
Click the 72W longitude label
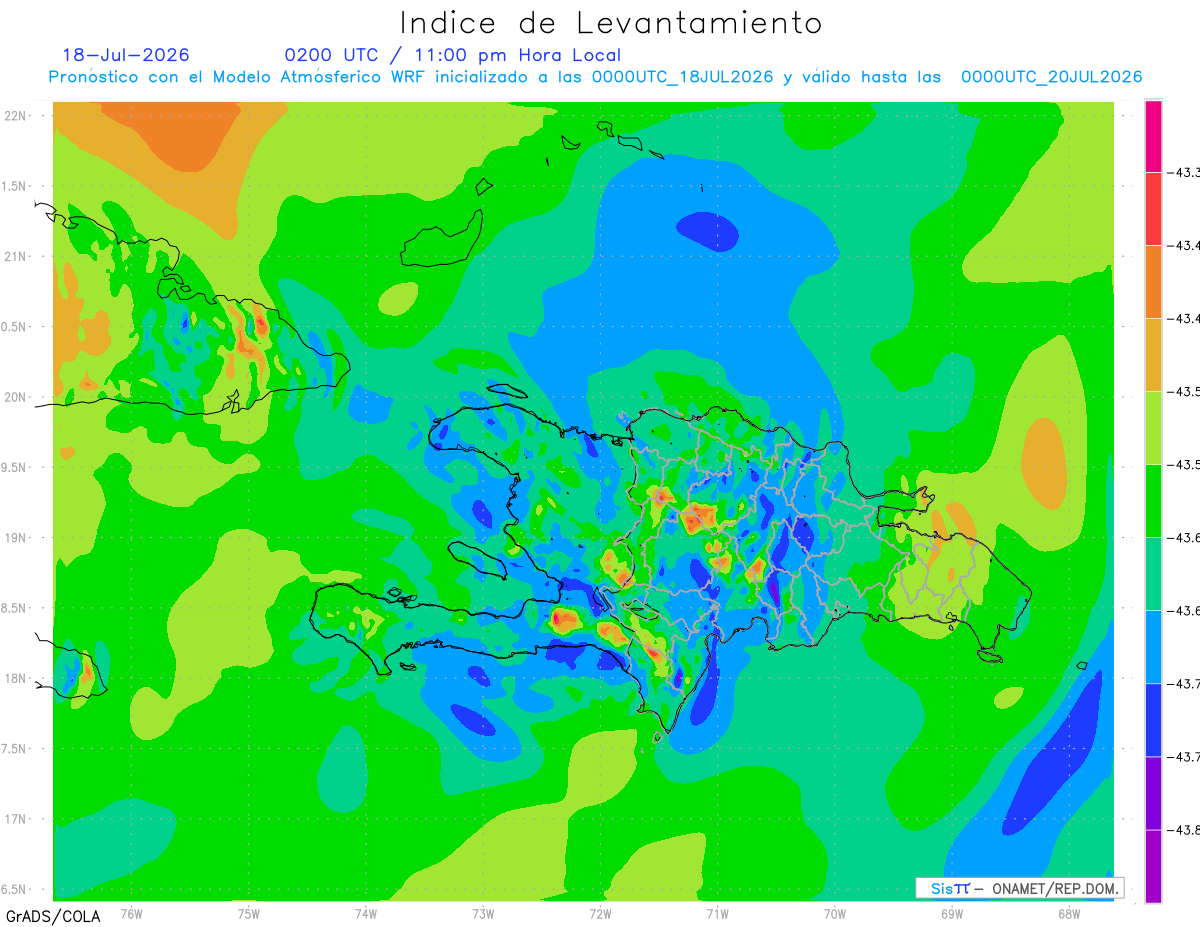tap(600, 913)
